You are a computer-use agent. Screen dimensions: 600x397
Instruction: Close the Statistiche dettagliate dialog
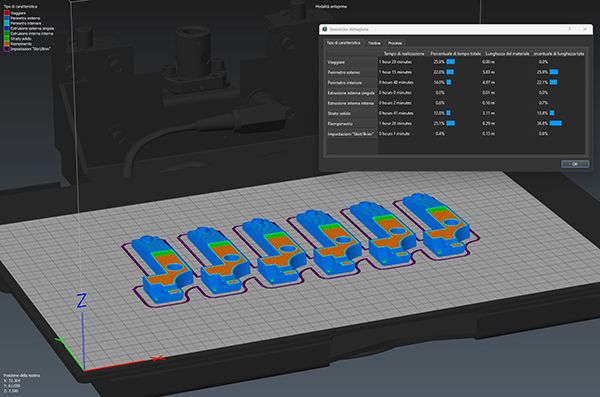point(585,29)
